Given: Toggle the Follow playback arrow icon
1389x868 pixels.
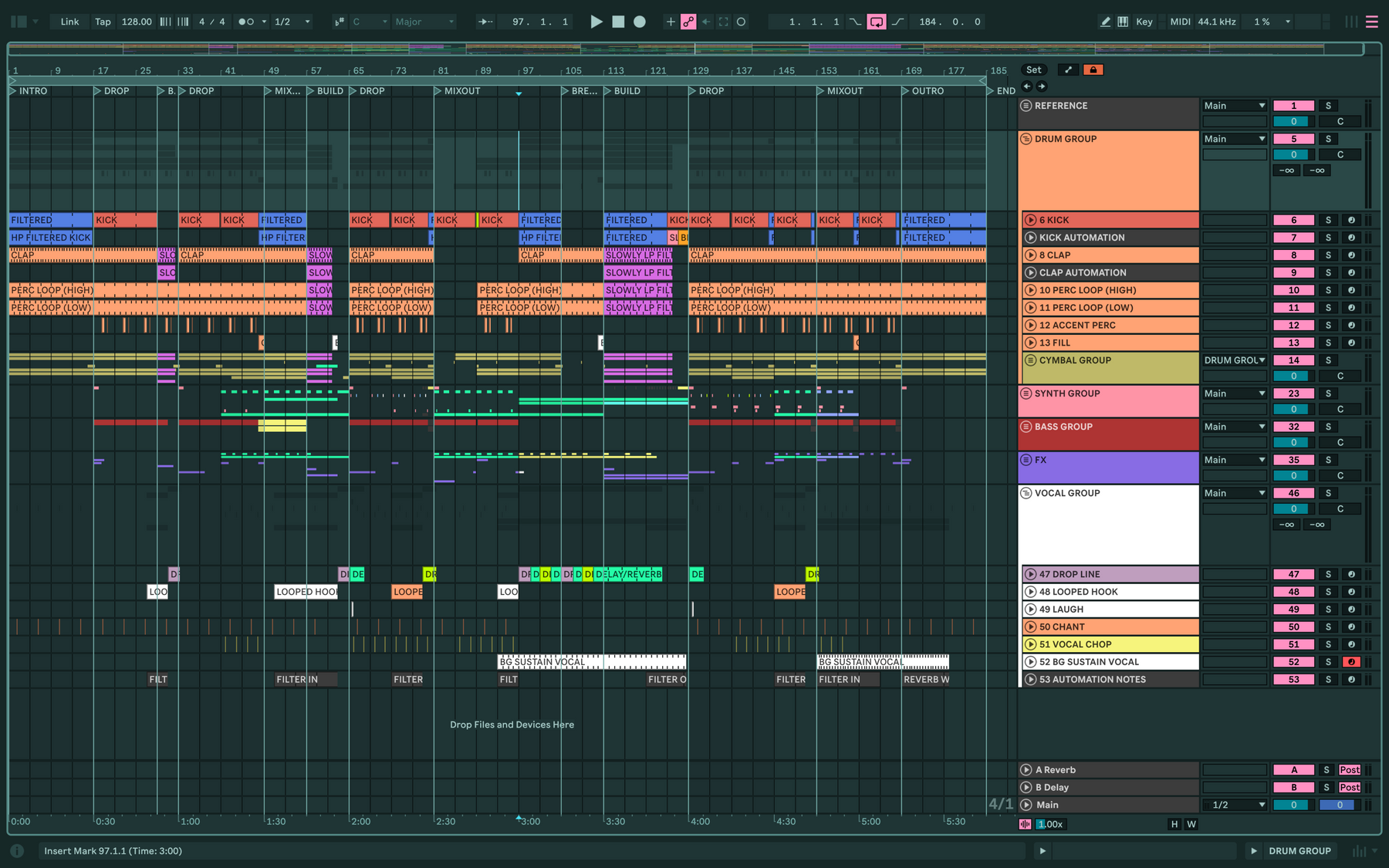Looking at the screenshot, I should [485, 22].
